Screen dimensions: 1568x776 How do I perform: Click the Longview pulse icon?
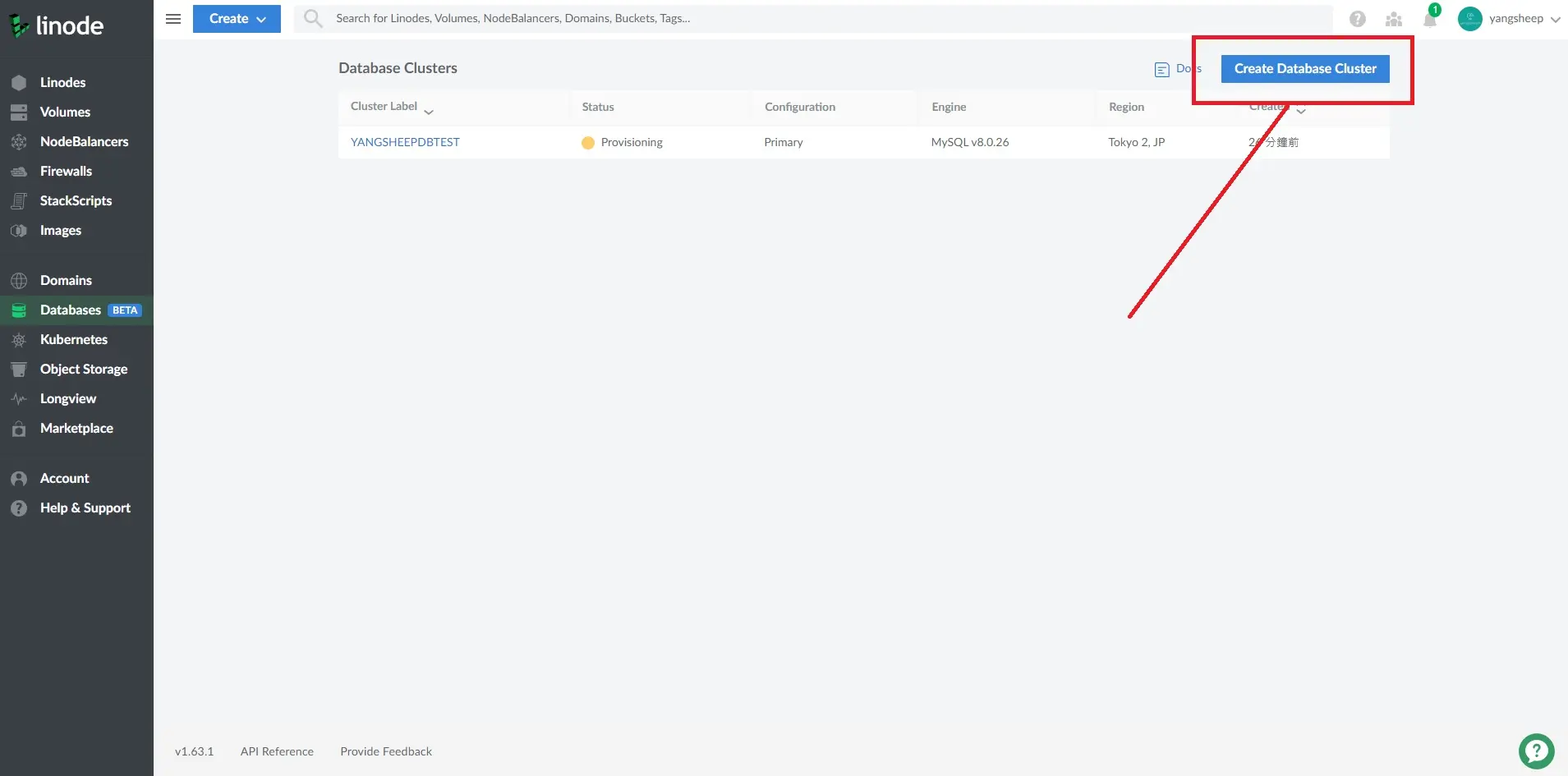[x=19, y=399]
